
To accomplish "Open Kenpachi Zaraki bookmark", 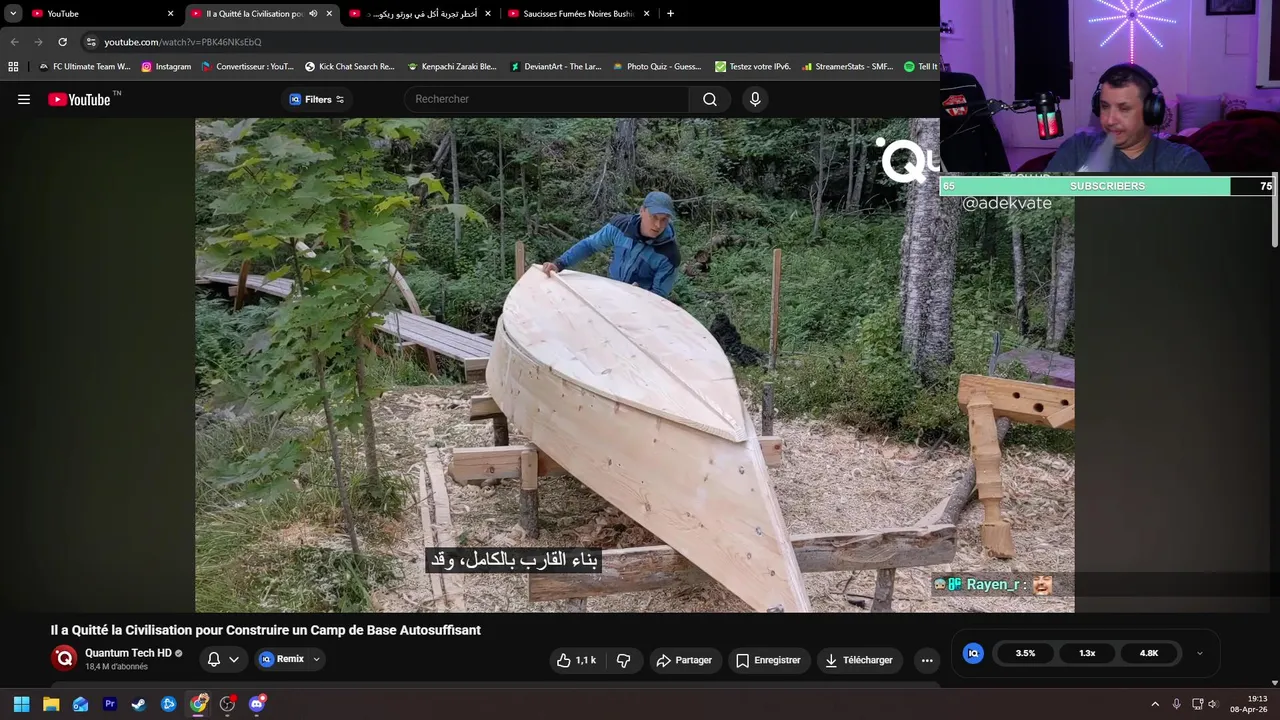I will (452, 67).
